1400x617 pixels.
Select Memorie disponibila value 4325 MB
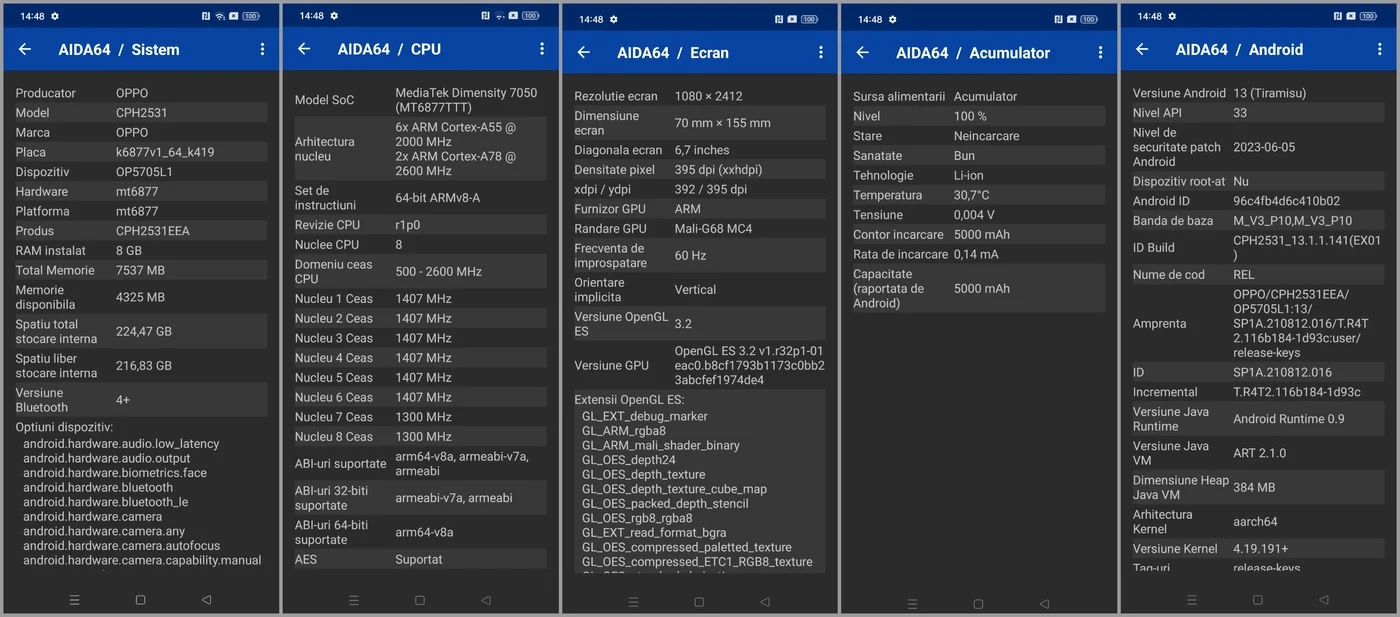click(x=140, y=297)
